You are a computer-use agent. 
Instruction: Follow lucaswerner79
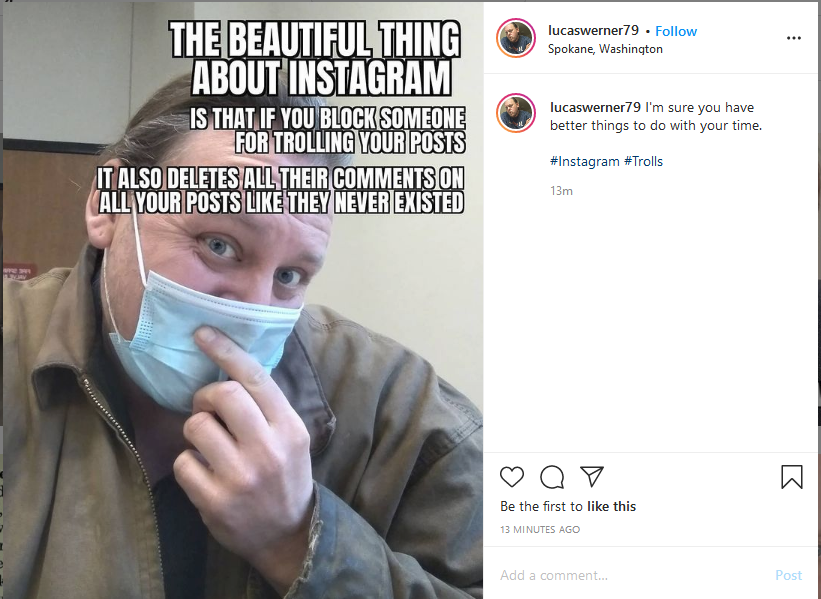coord(676,31)
